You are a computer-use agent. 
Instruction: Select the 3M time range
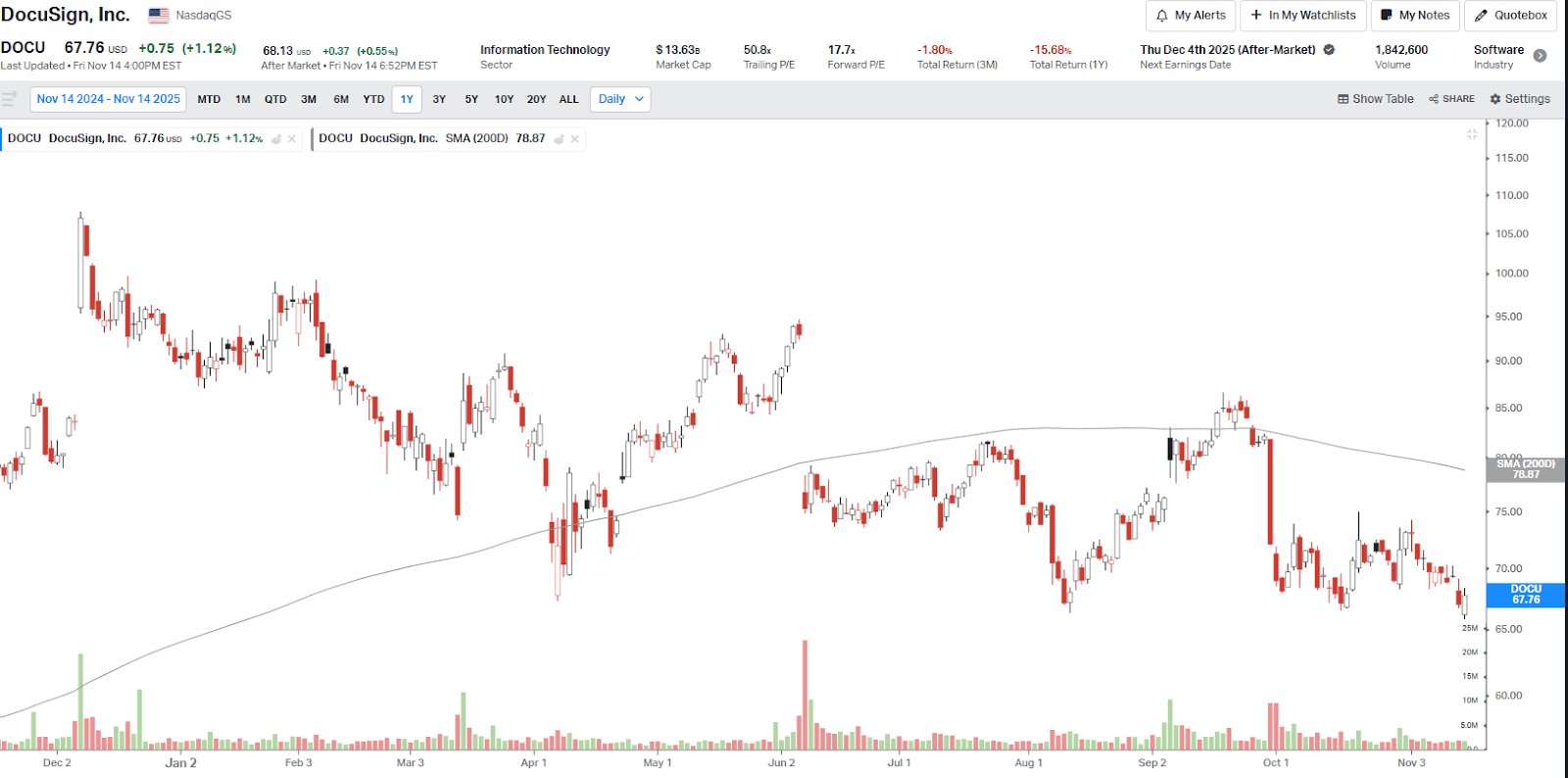coord(309,99)
